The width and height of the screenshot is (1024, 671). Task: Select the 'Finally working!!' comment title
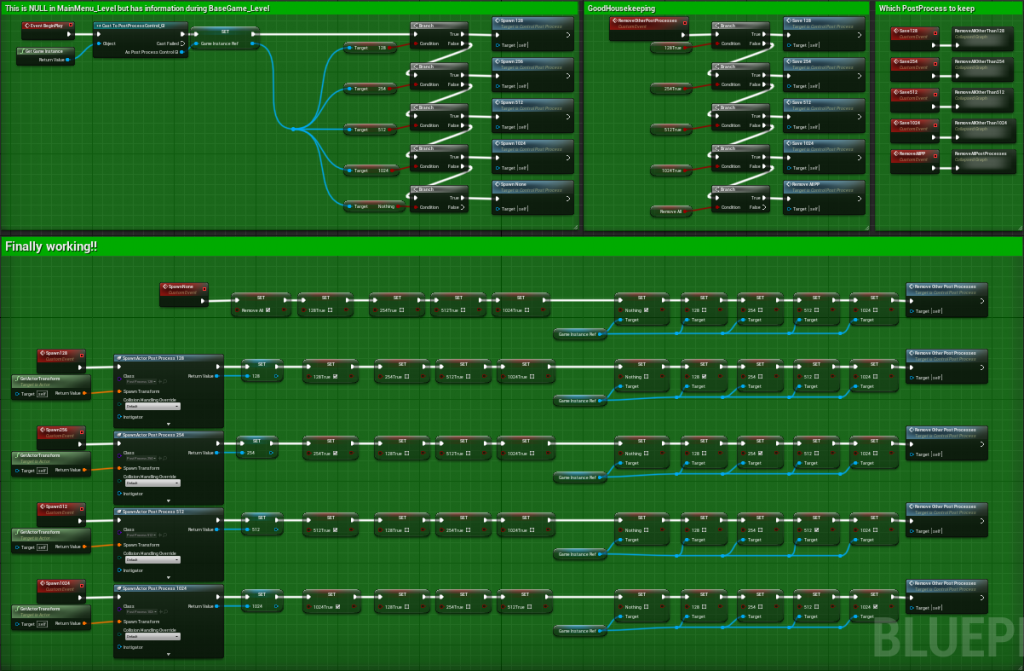(x=52, y=246)
